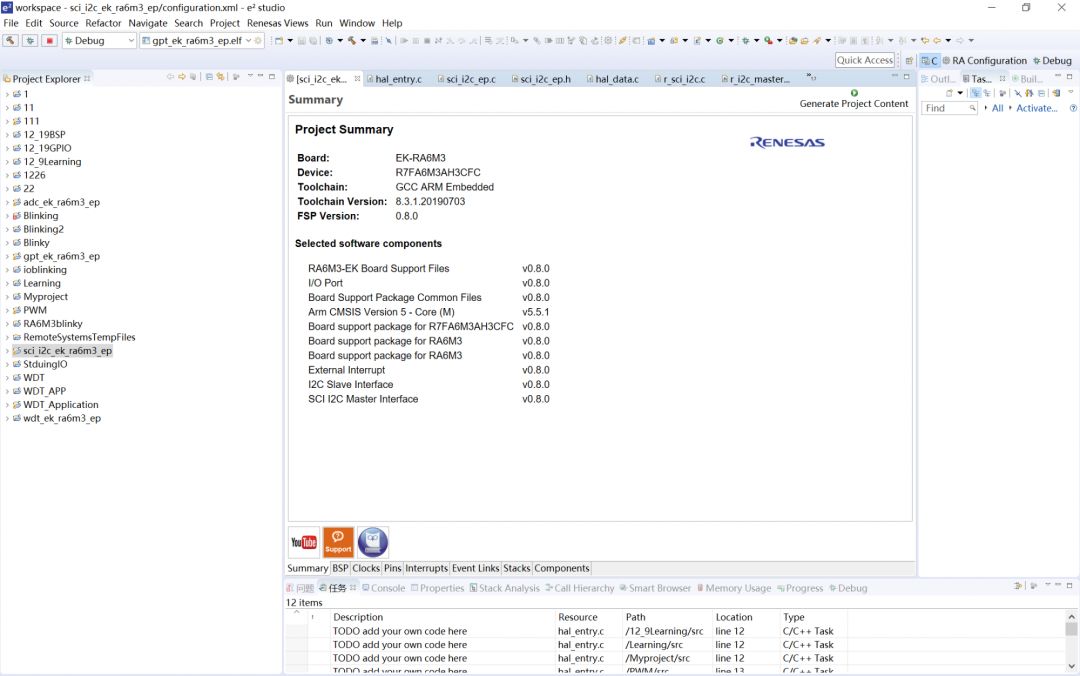Switch to the Stacks tab
Image resolution: width=1080 pixels, height=676 pixels.
point(517,569)
